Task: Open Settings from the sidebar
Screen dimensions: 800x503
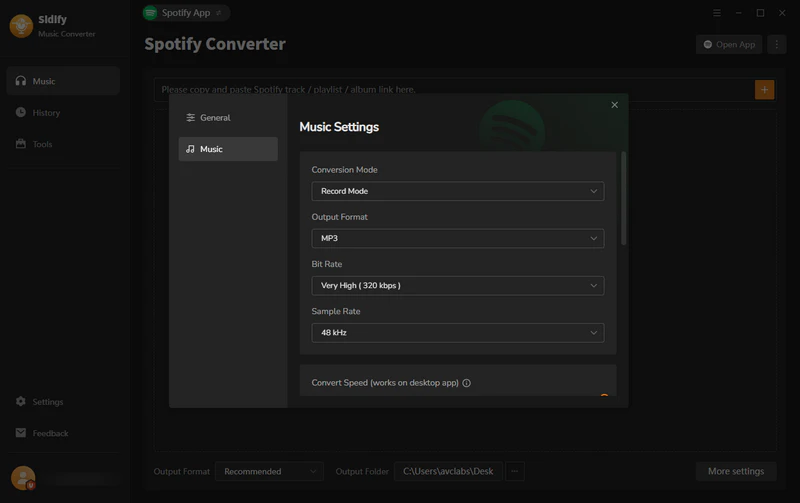Action: pos(63,402)
